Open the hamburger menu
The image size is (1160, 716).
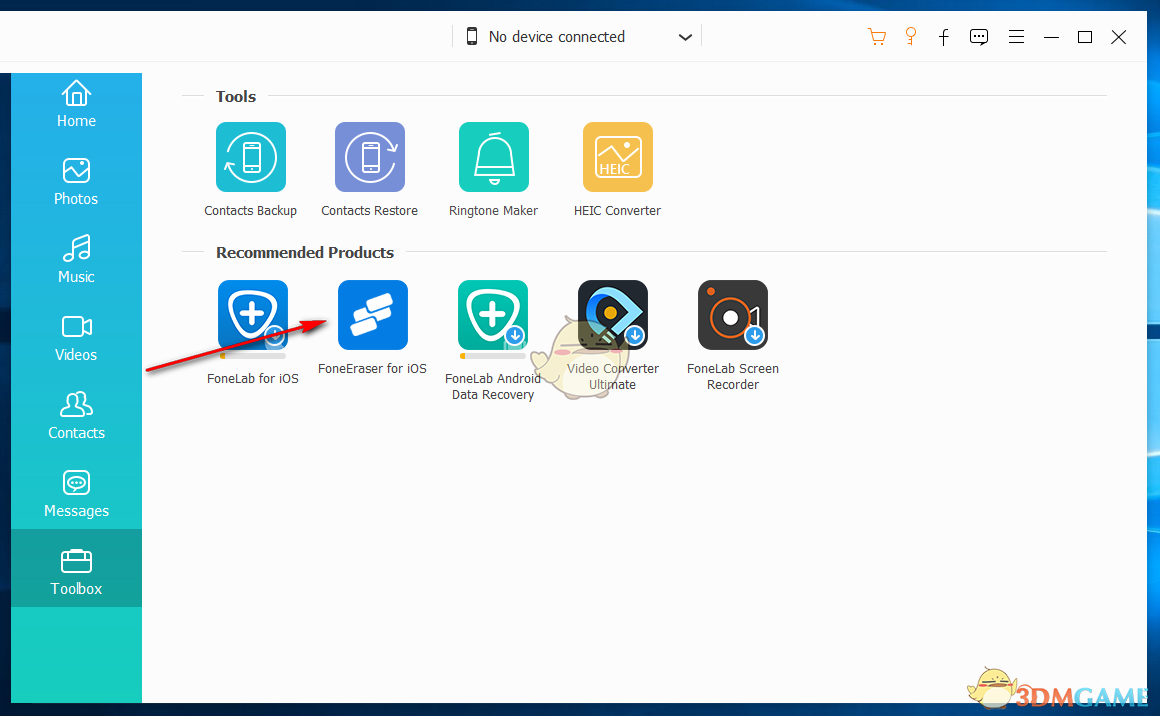coord(1016,37)
